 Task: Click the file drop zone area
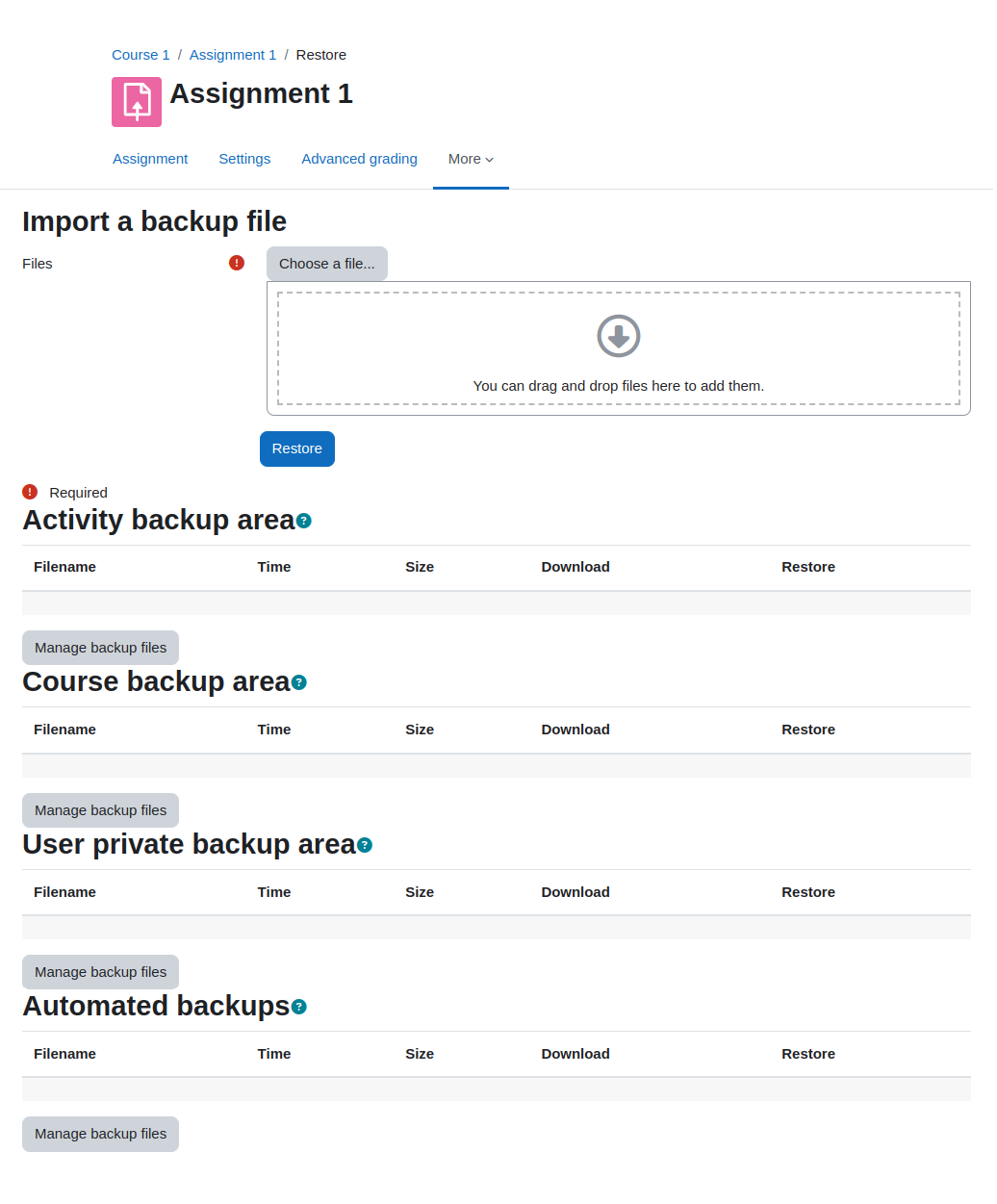619,348
